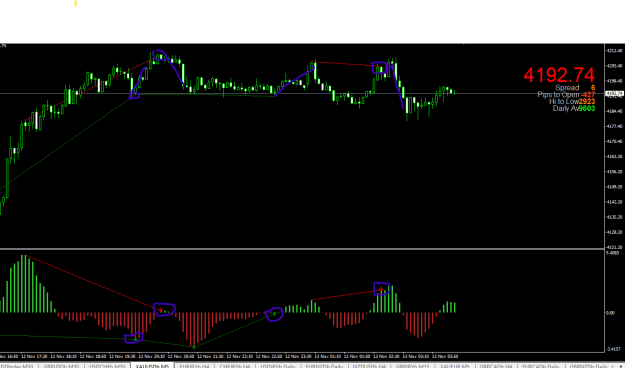Open the GBPJPYb M15 chart tab
The height and width of the screenshot is (368, 625).
(413, 366)
